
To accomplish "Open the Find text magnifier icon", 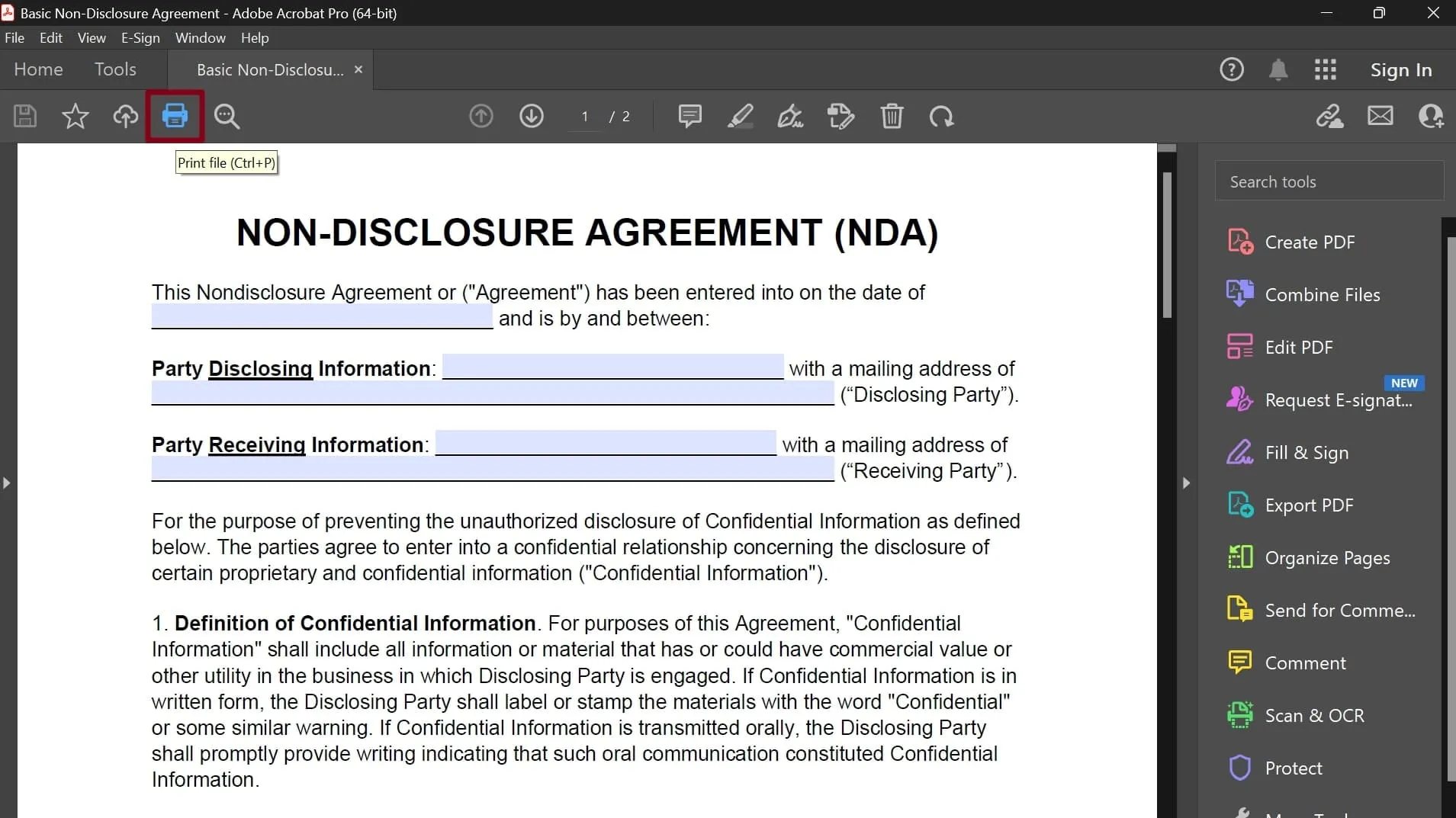I will 227,116.
